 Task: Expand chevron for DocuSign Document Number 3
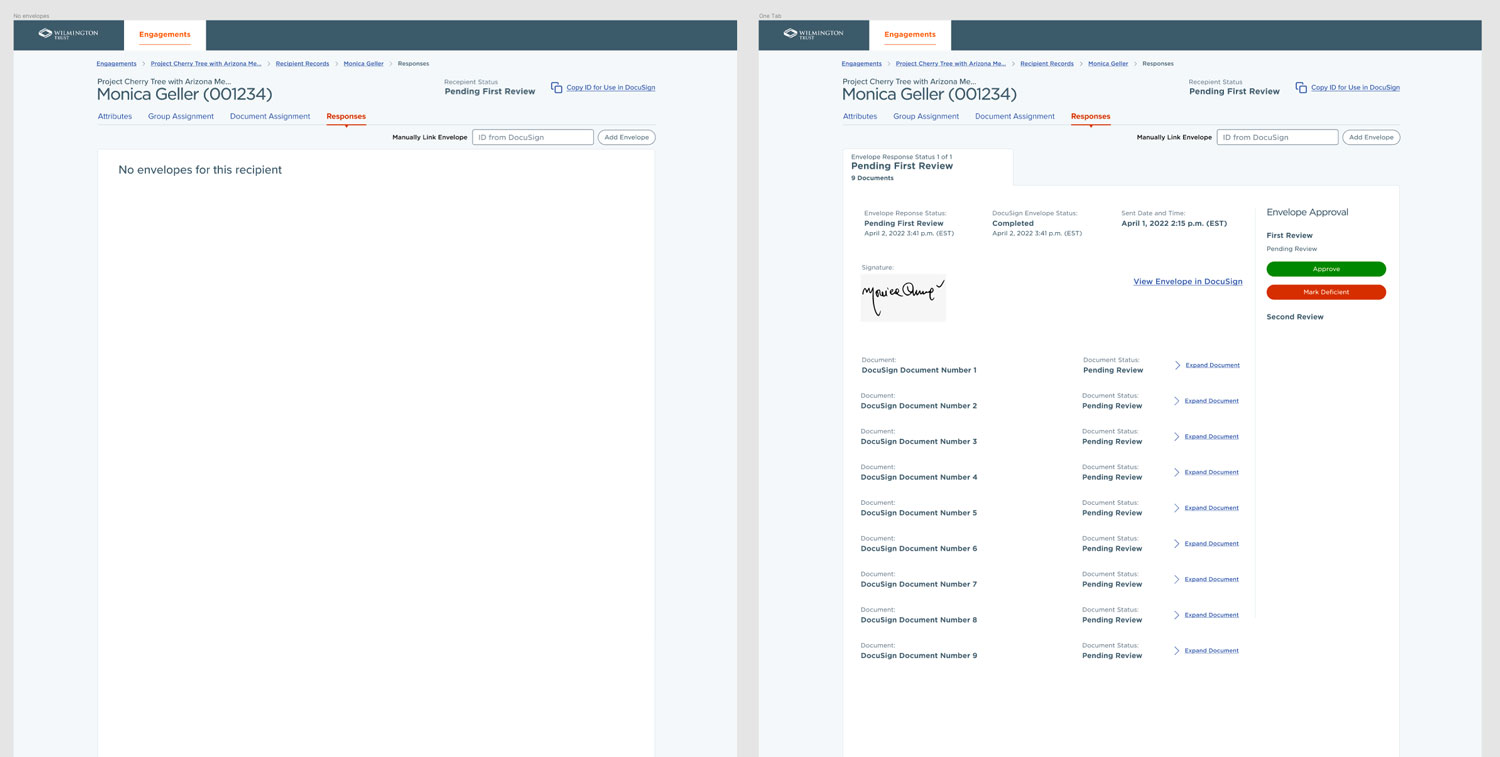pyautogui.click(x=1177, y=437)
